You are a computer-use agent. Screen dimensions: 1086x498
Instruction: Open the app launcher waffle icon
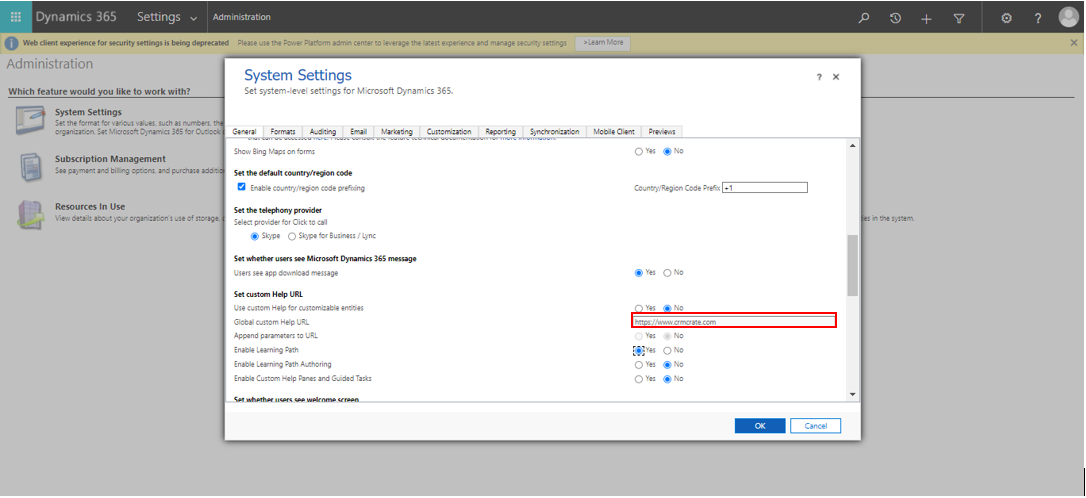point(15,17)
